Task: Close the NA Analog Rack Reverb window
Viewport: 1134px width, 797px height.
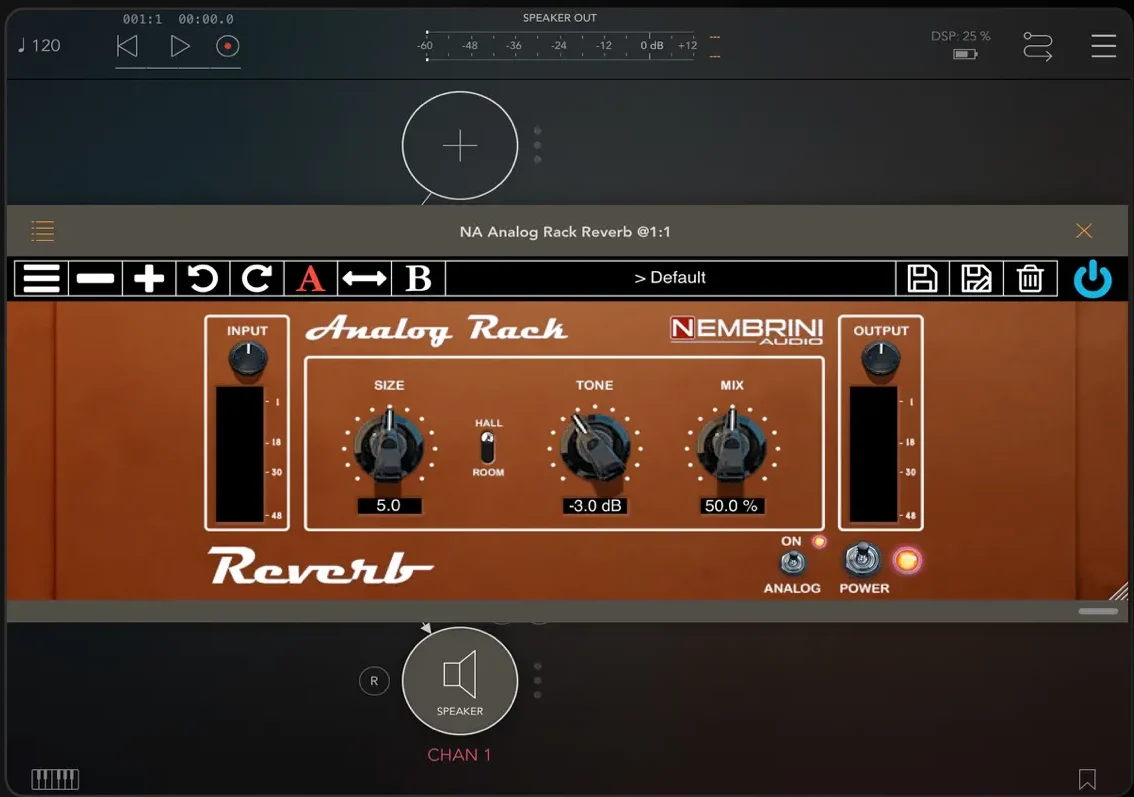Action: coord(1083,231)
